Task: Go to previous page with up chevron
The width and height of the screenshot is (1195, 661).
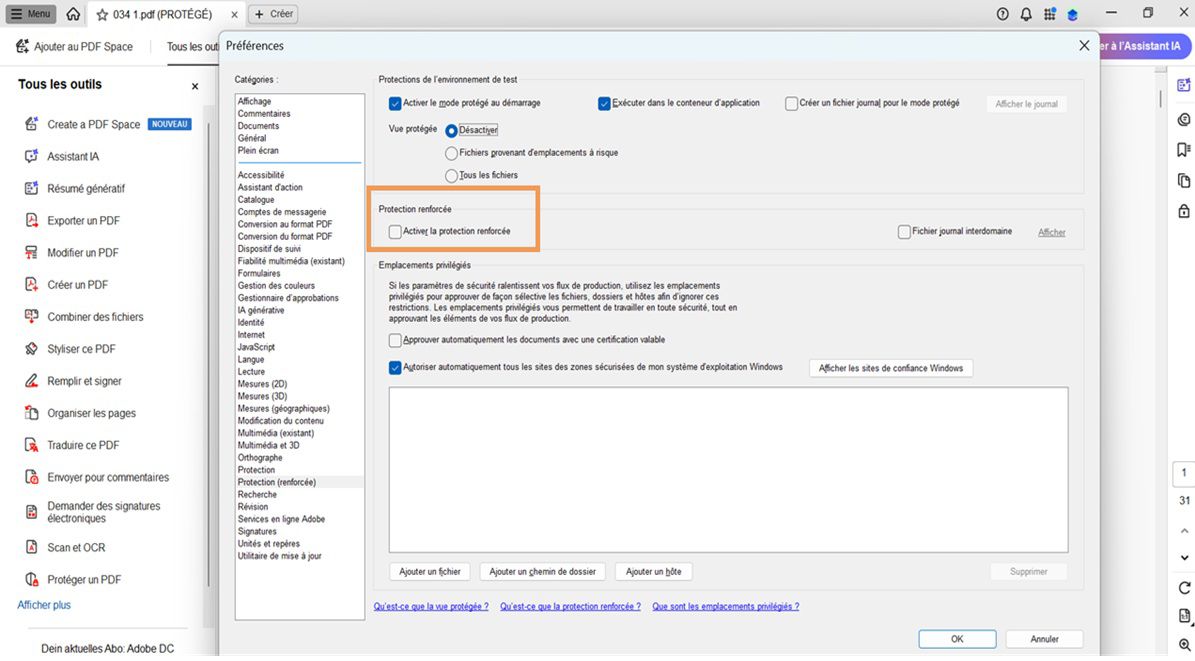Action: tap(1184, 531)
